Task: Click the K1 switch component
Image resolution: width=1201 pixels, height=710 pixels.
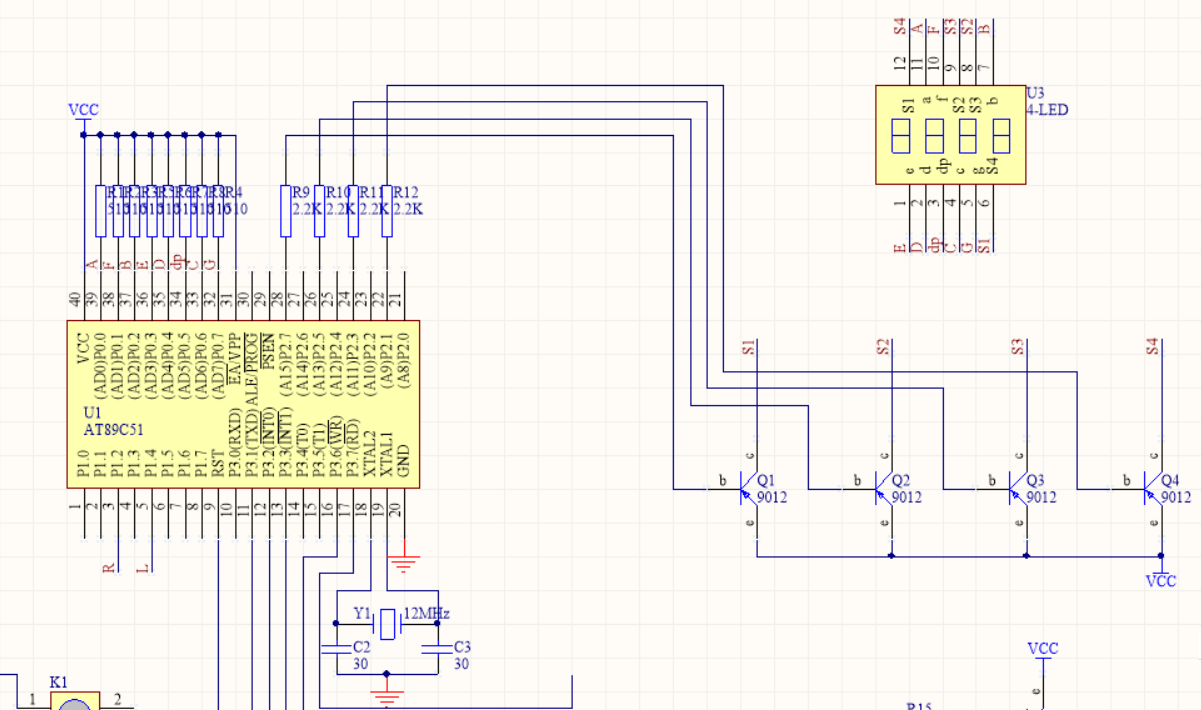Action: 74,703
